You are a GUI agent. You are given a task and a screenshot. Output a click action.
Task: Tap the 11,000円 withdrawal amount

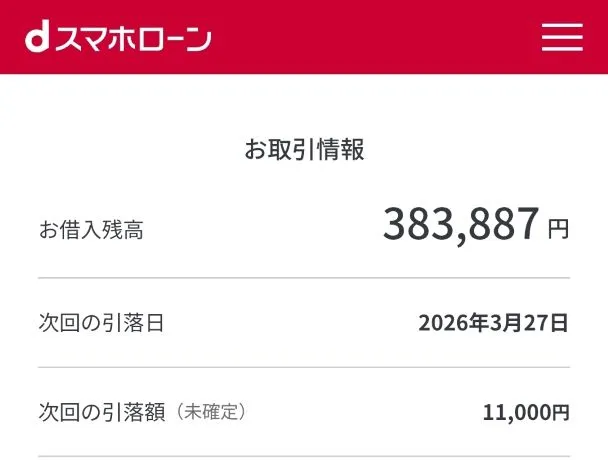coord(525,412)
